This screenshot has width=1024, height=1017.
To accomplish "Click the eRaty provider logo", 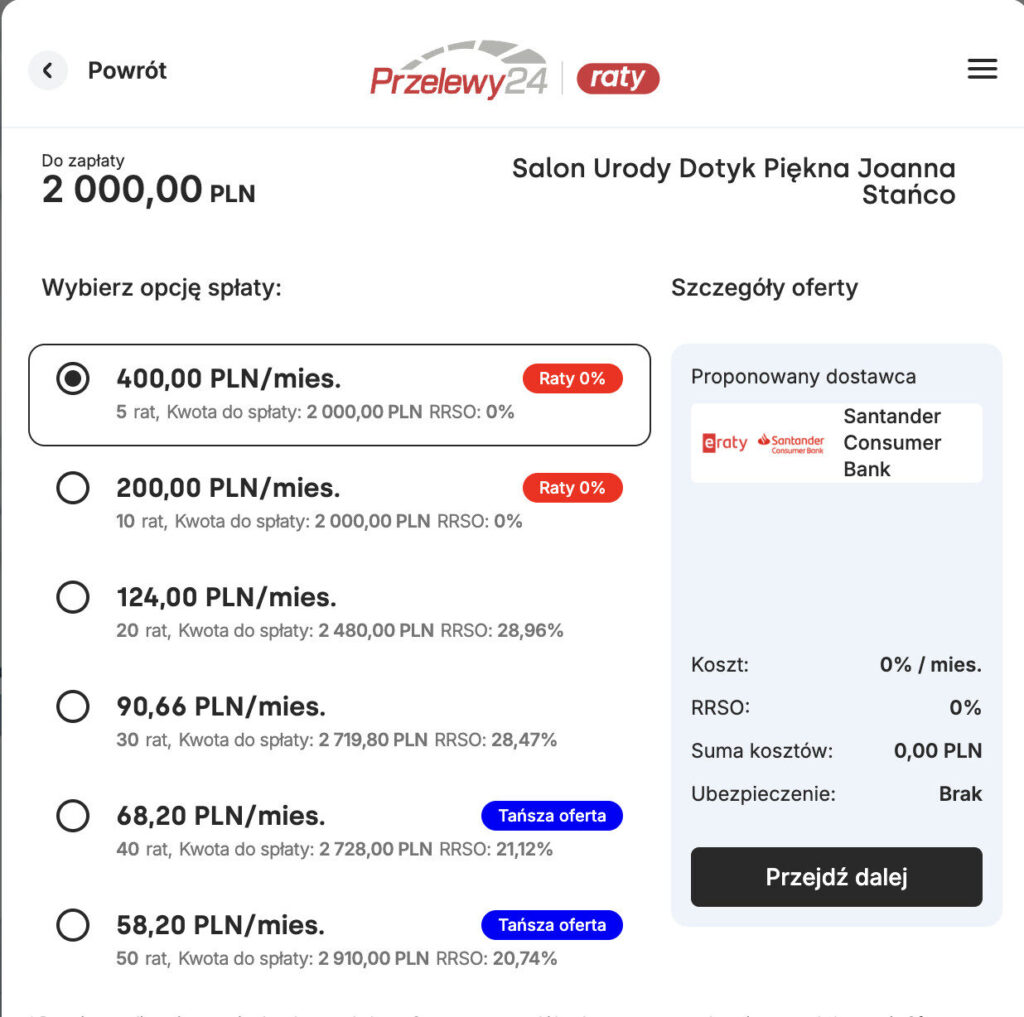I will tap(725, 443).
